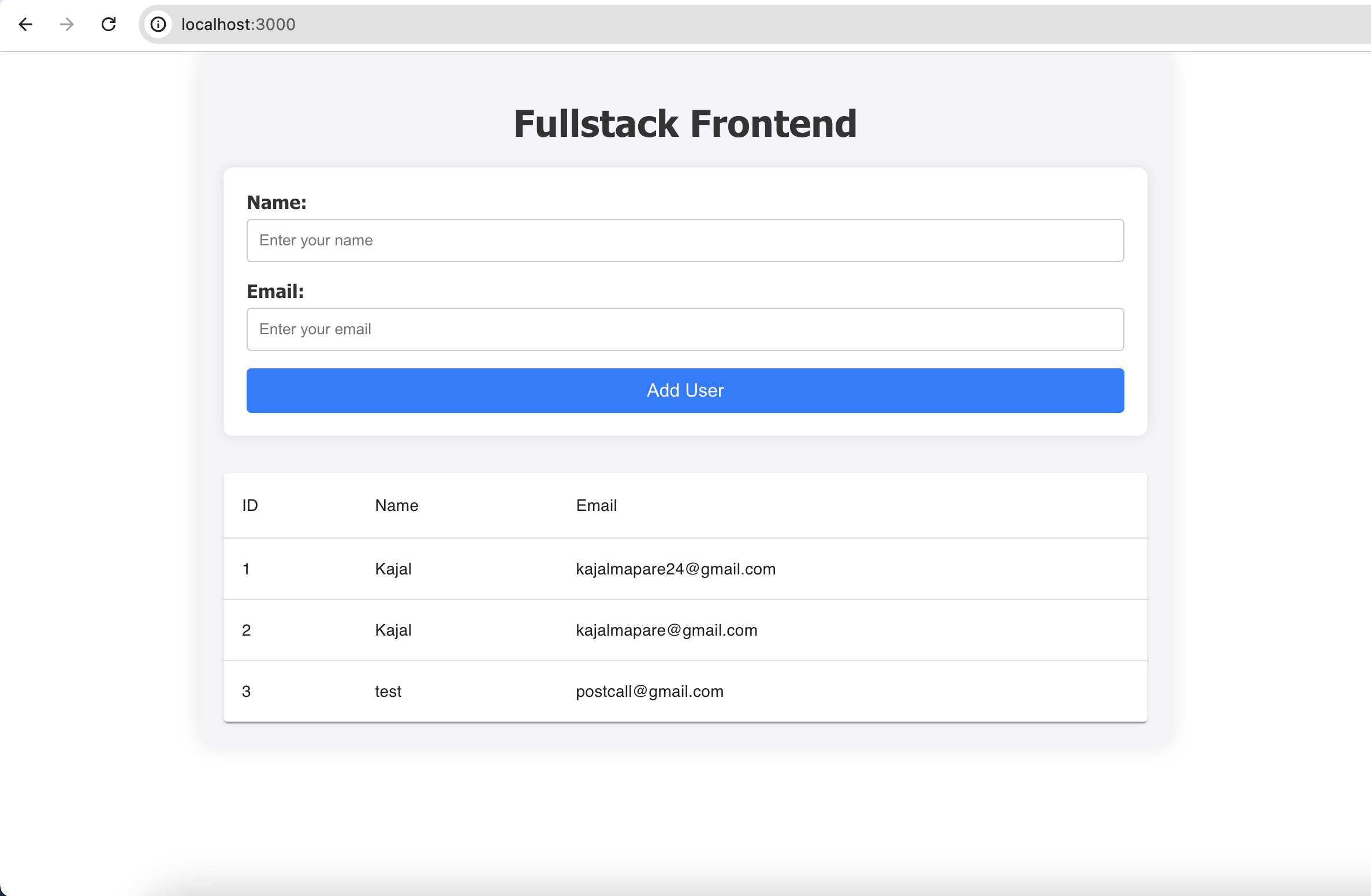Select the postcall@gmail.com email cell
The image size is (1371, 896).
pyautogui.click(x=649, y=692)
